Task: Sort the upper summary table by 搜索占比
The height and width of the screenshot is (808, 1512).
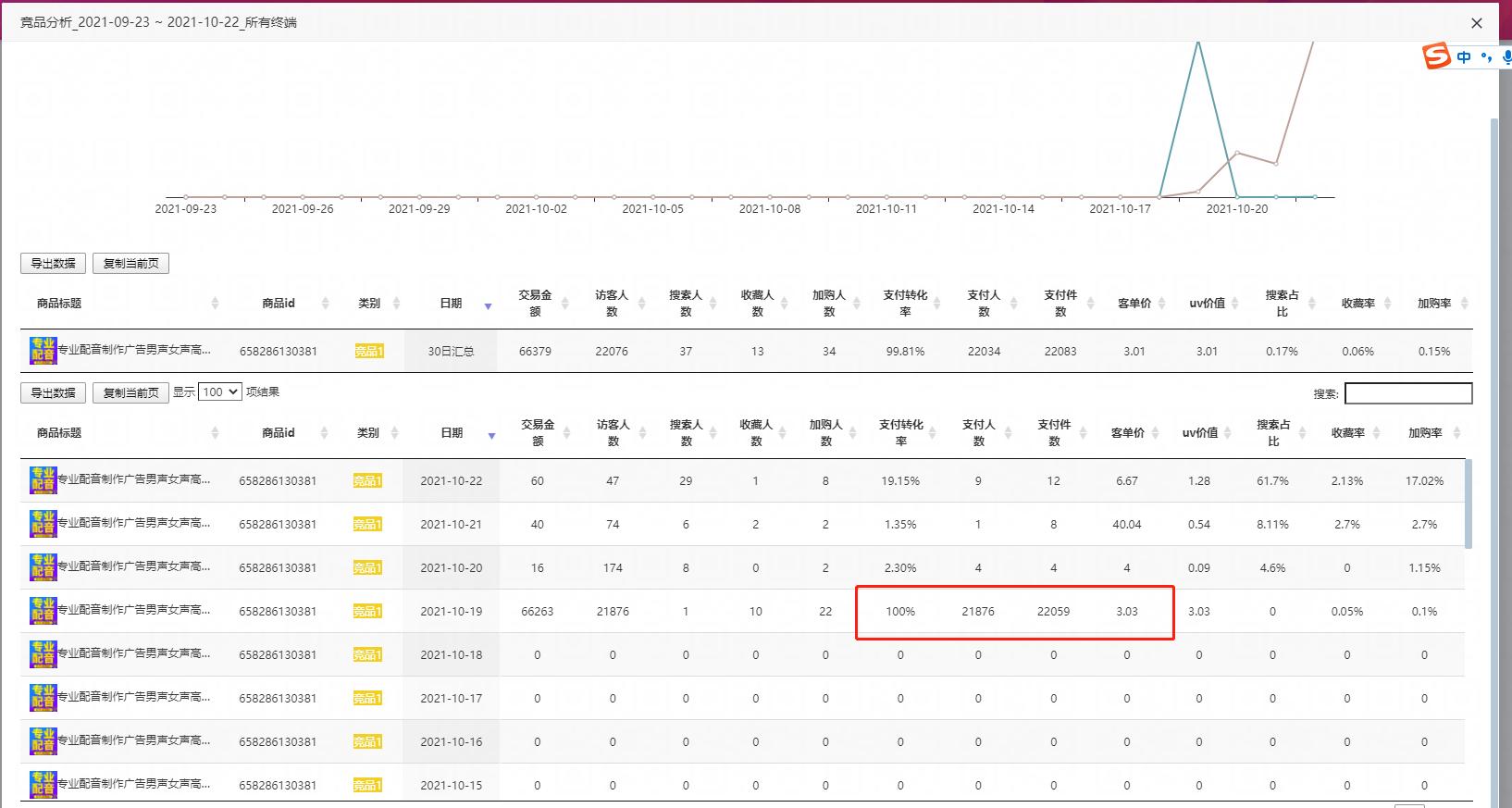Action: [1282, 303]
